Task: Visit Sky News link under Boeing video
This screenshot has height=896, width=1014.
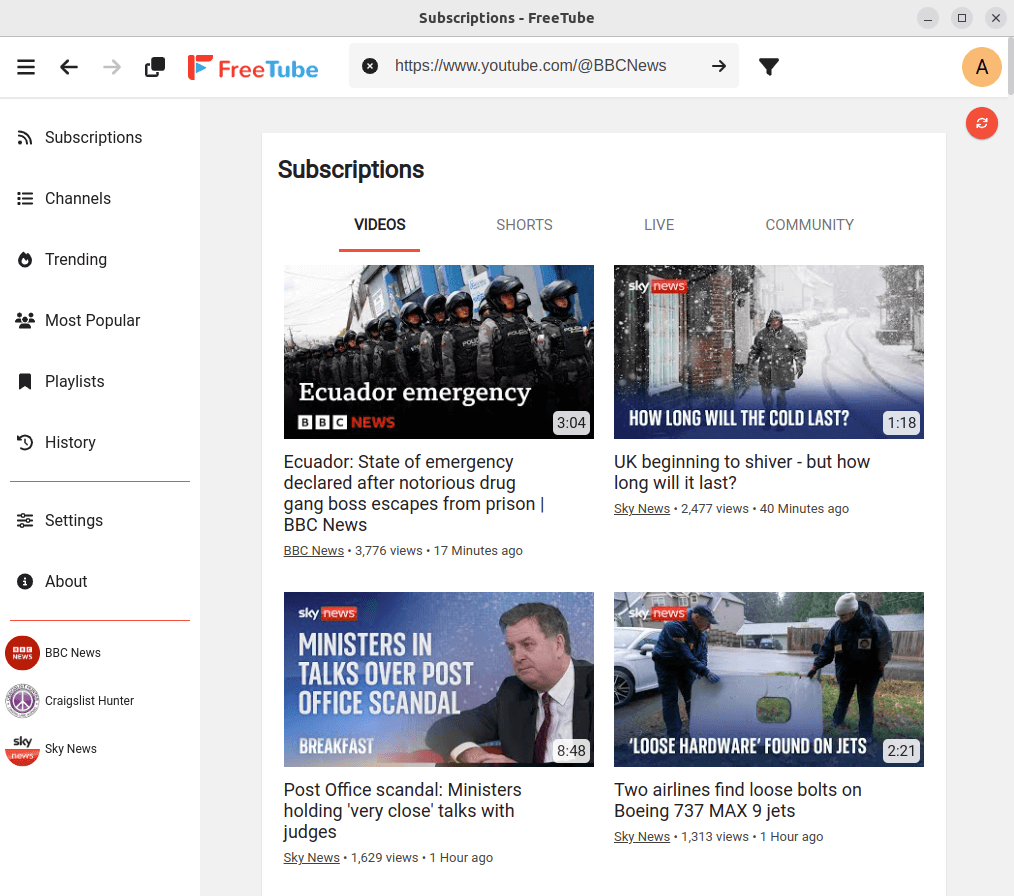Action: click(x=642, y=837)
